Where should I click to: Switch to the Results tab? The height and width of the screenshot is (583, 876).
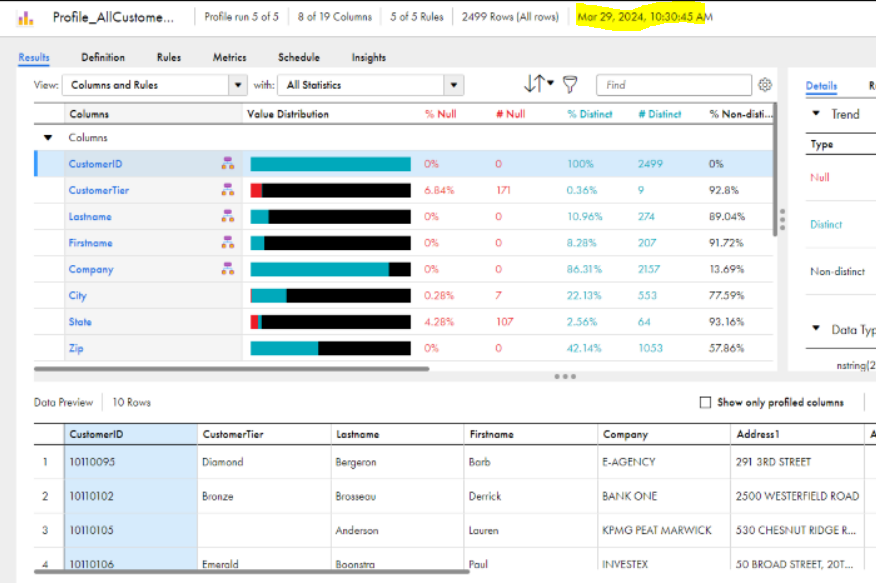point(34,58)
